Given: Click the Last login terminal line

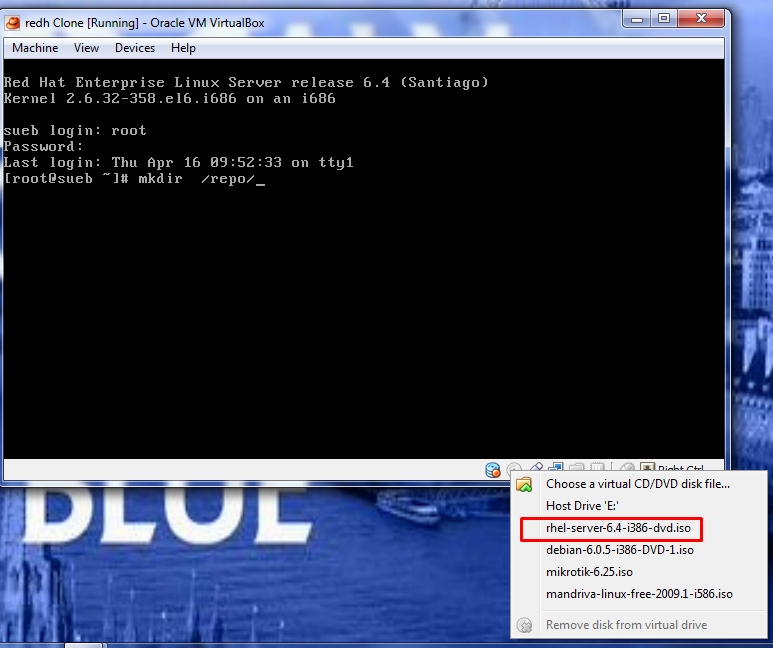Looking at the screenshot, I should pyautogui.click(x=178, y=163).
